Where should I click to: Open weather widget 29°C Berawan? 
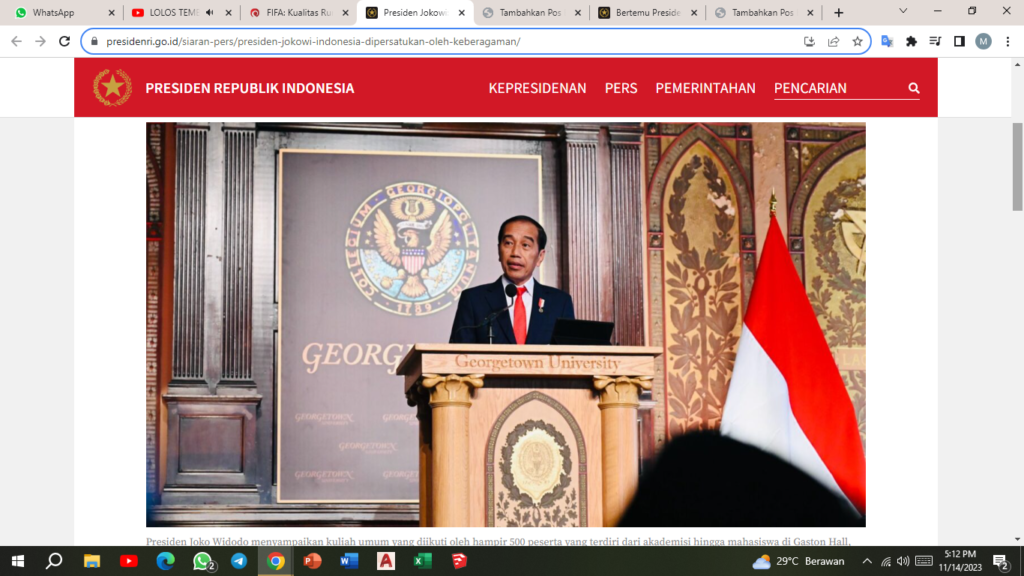(x=798, y=561)
